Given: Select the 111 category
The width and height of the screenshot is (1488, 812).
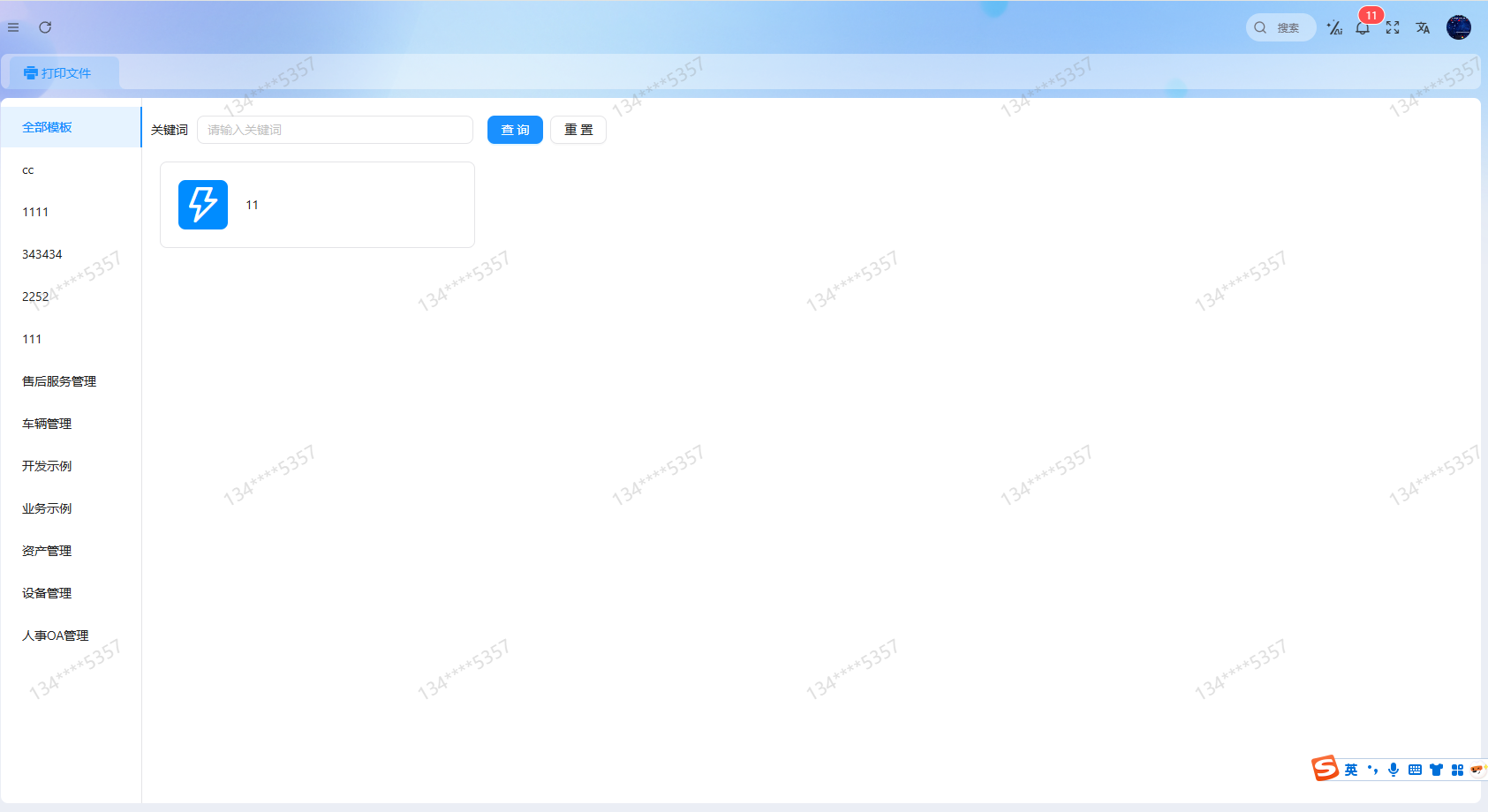Looking at the screenshot, I should pos(71,339).
